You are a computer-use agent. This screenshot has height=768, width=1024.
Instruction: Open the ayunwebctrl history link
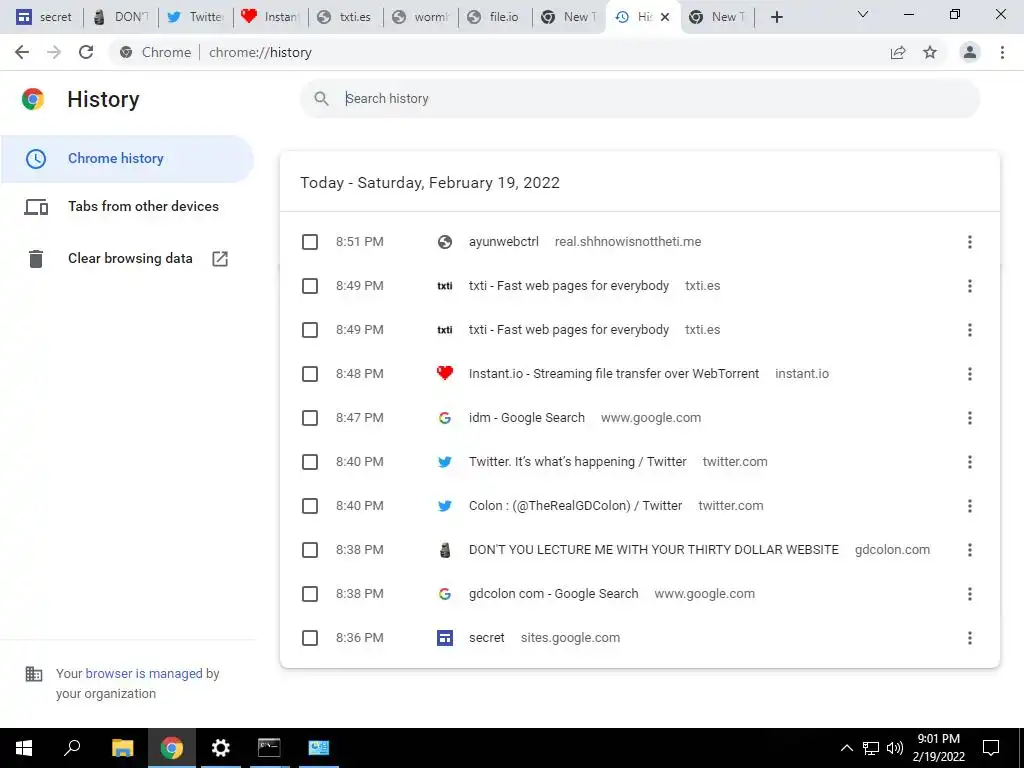[x=504, y=242]
